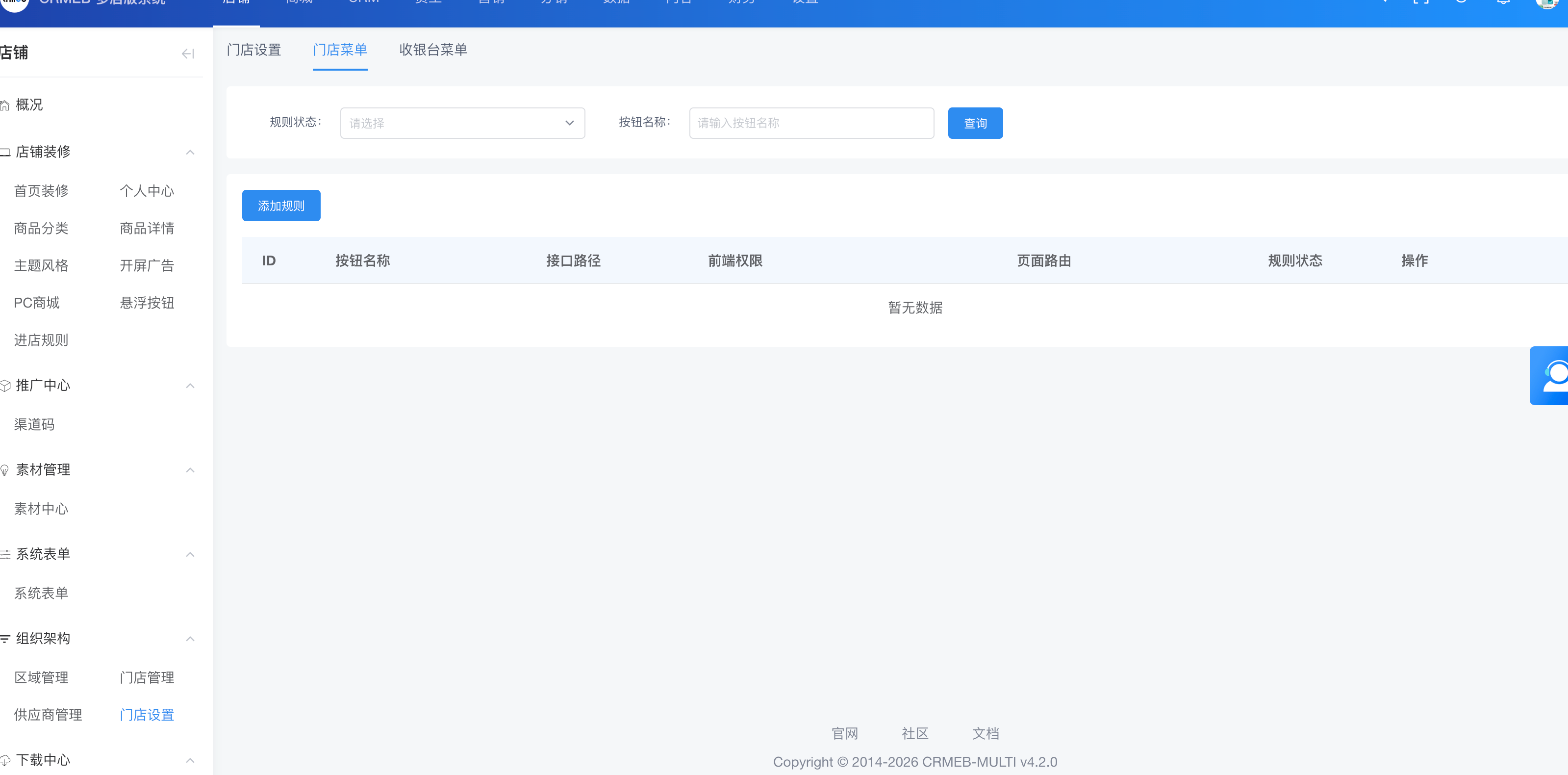Collapse the 组织架构 menu group
1568x775 pixels.
click(x=190, y=639)
